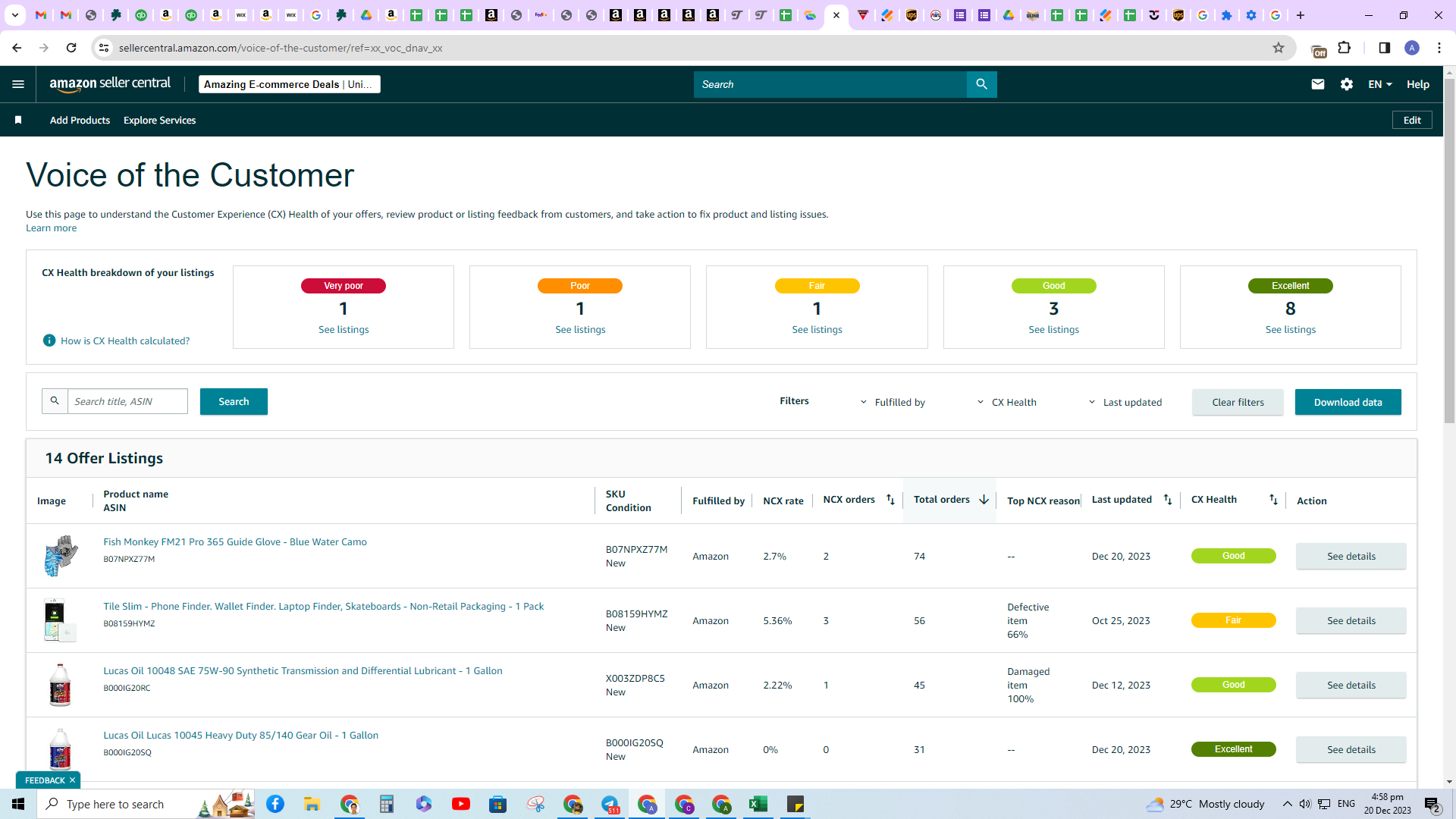Image resolution: width=1456 pixels, height=819 pixels.
Task: Sort the table by CX Health column
Action: coord(1273,500)
